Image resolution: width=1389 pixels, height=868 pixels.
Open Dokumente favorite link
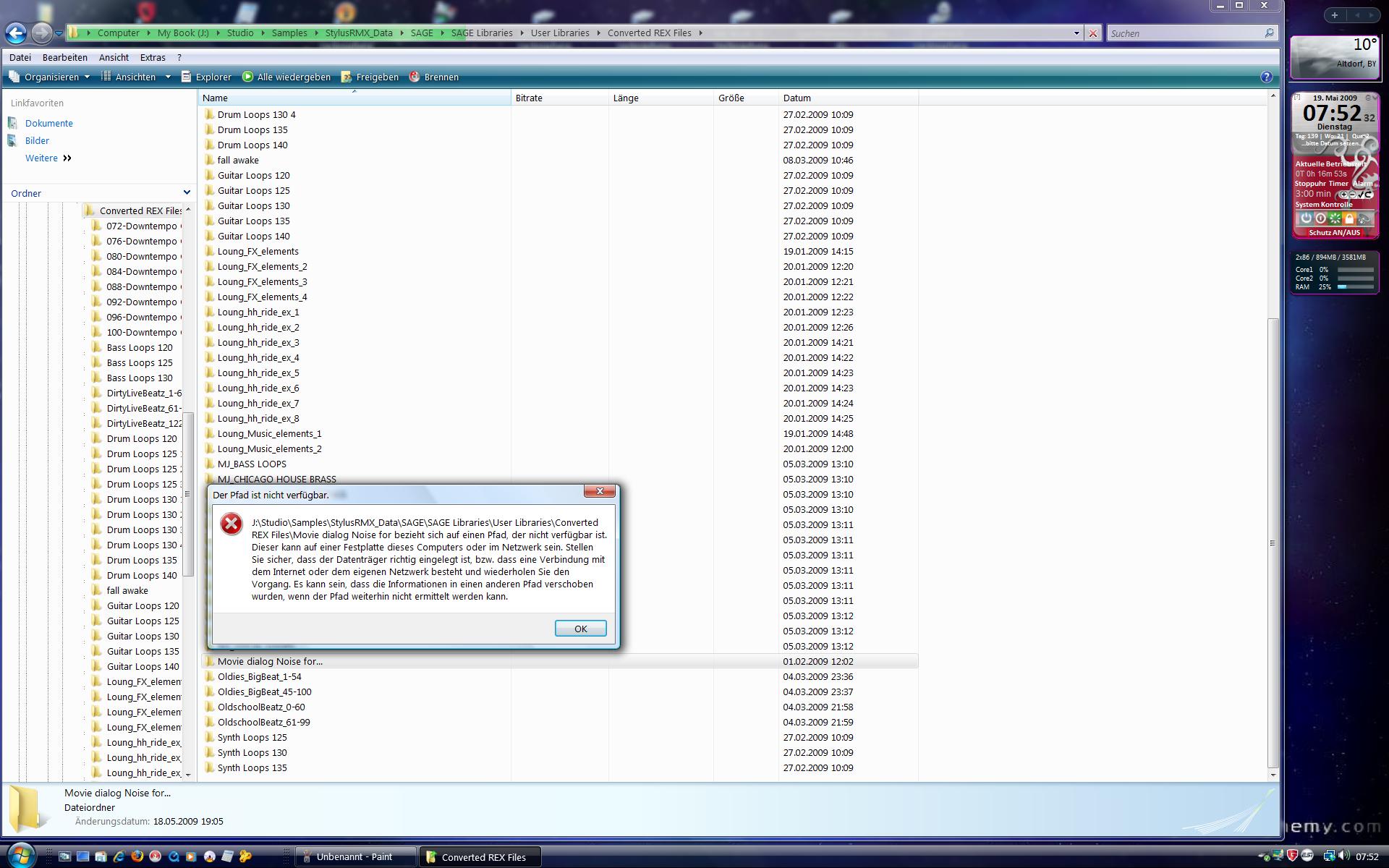[x=48, y=123]
